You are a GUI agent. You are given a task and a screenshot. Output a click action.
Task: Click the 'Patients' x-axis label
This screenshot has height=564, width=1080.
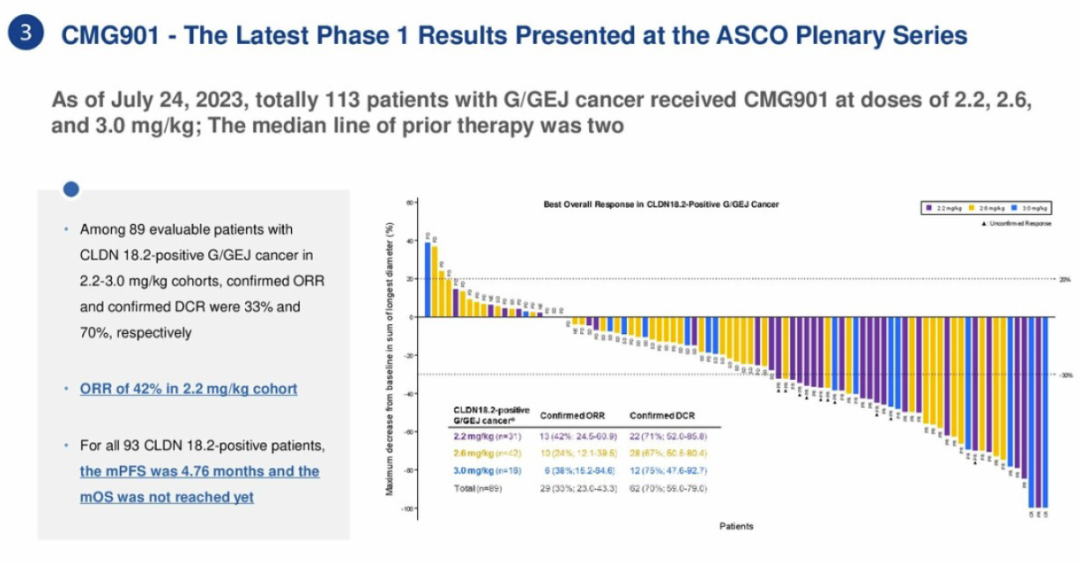(737, 526)
